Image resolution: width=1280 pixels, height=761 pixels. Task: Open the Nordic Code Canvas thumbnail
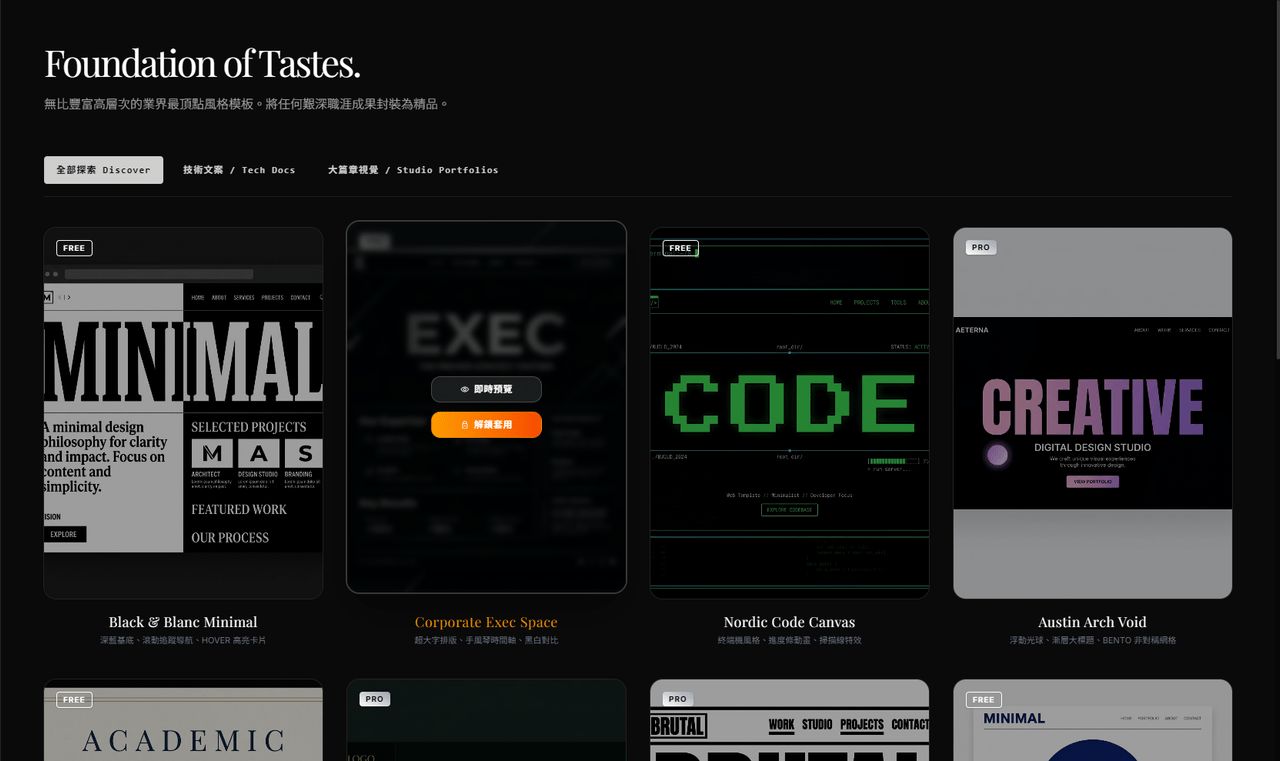tap(790, 413)
